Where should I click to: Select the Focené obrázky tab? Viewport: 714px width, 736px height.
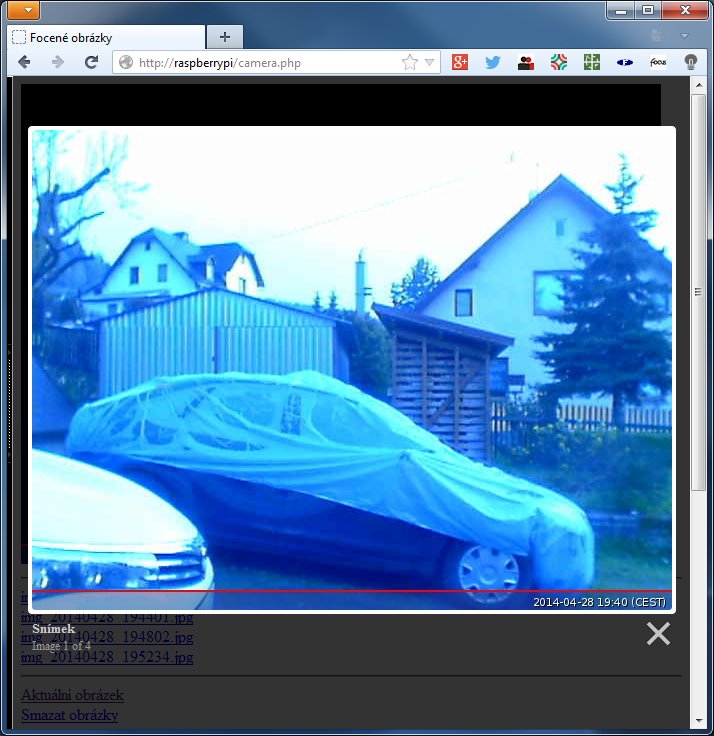pyautogui.click(x=107, y=38)
